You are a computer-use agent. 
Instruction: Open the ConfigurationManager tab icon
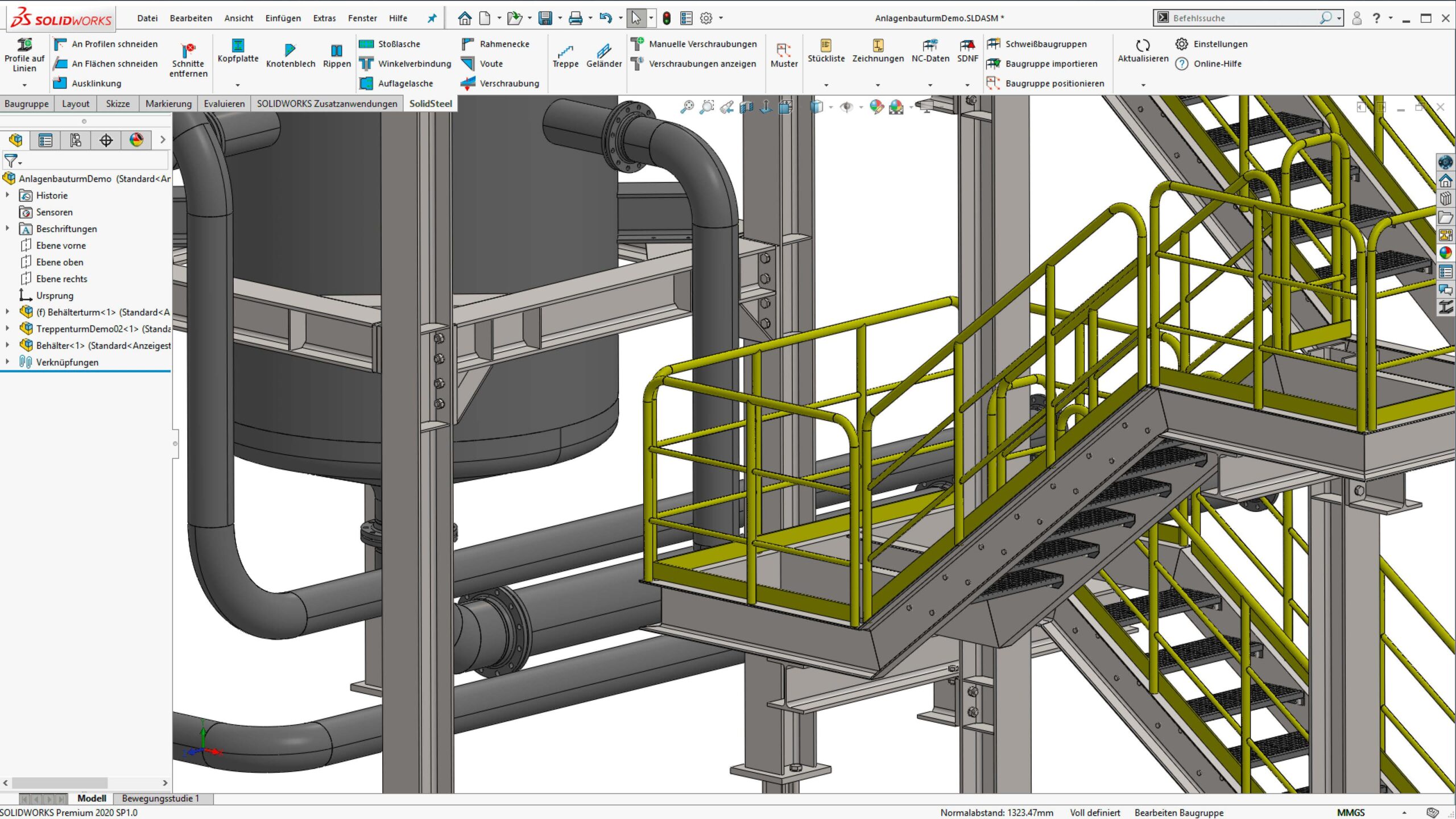tap(76, 140)
